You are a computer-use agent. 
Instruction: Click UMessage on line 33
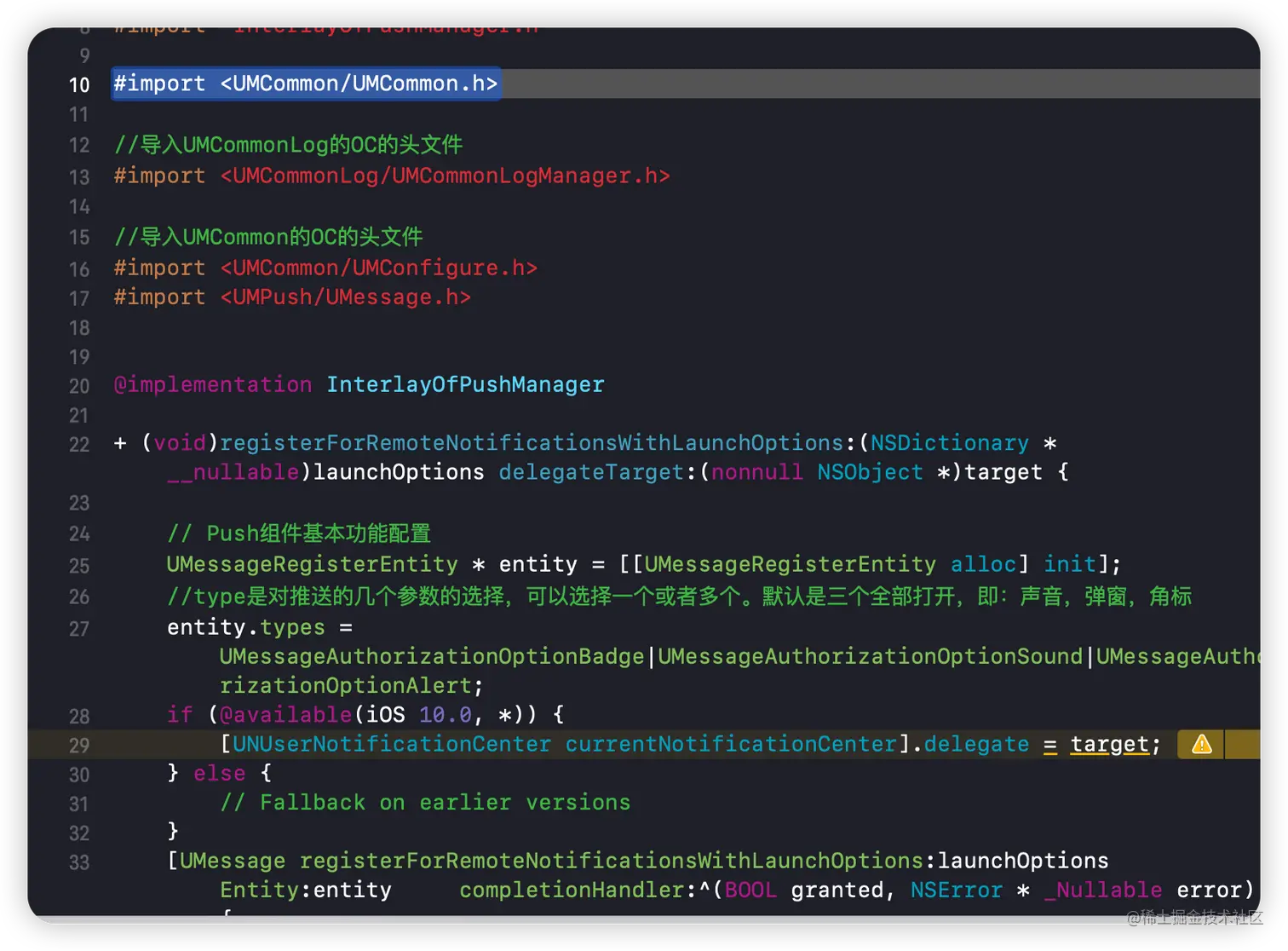tap(233, 861)
